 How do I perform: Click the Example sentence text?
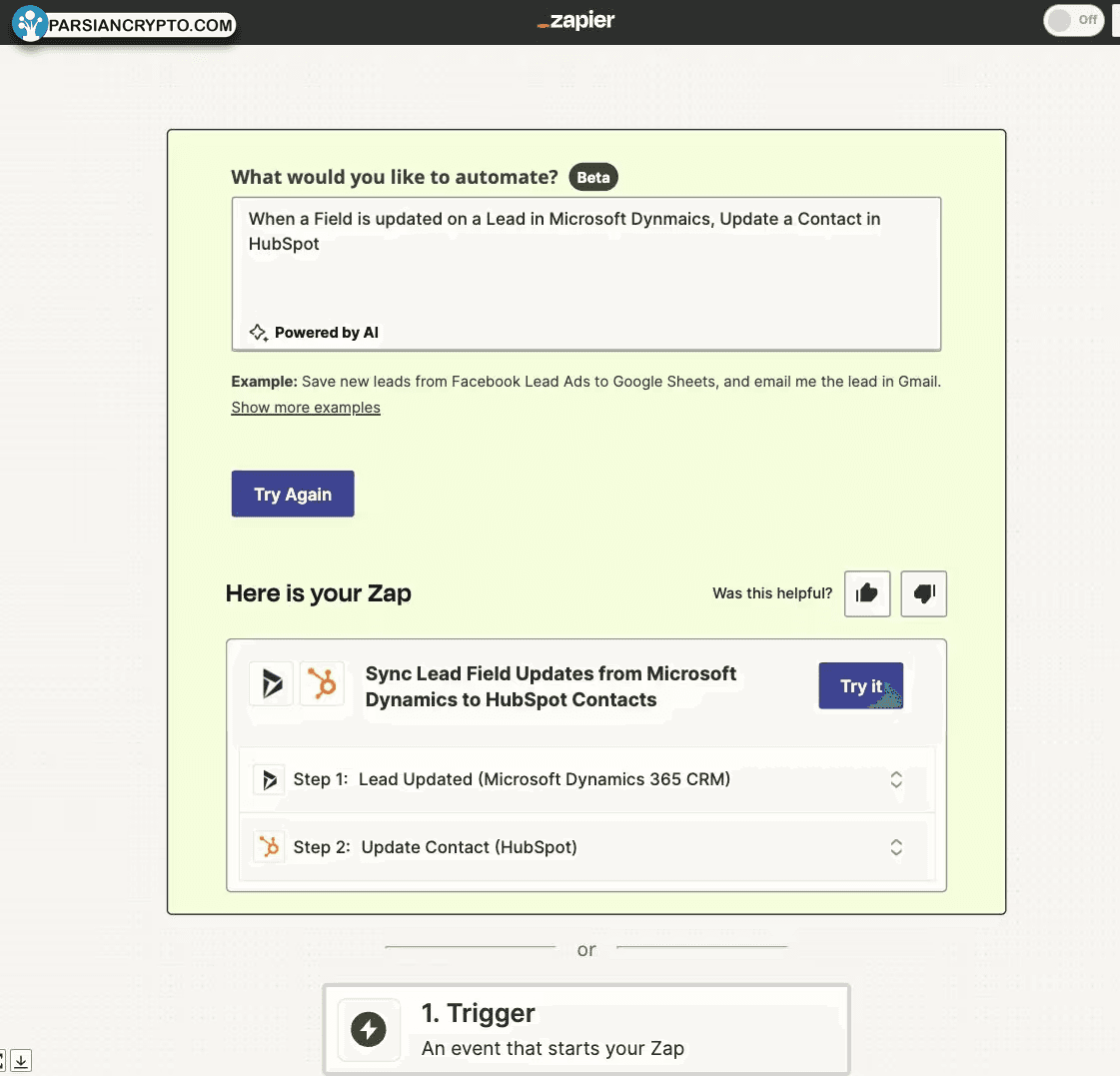click(x=585, y=382)
